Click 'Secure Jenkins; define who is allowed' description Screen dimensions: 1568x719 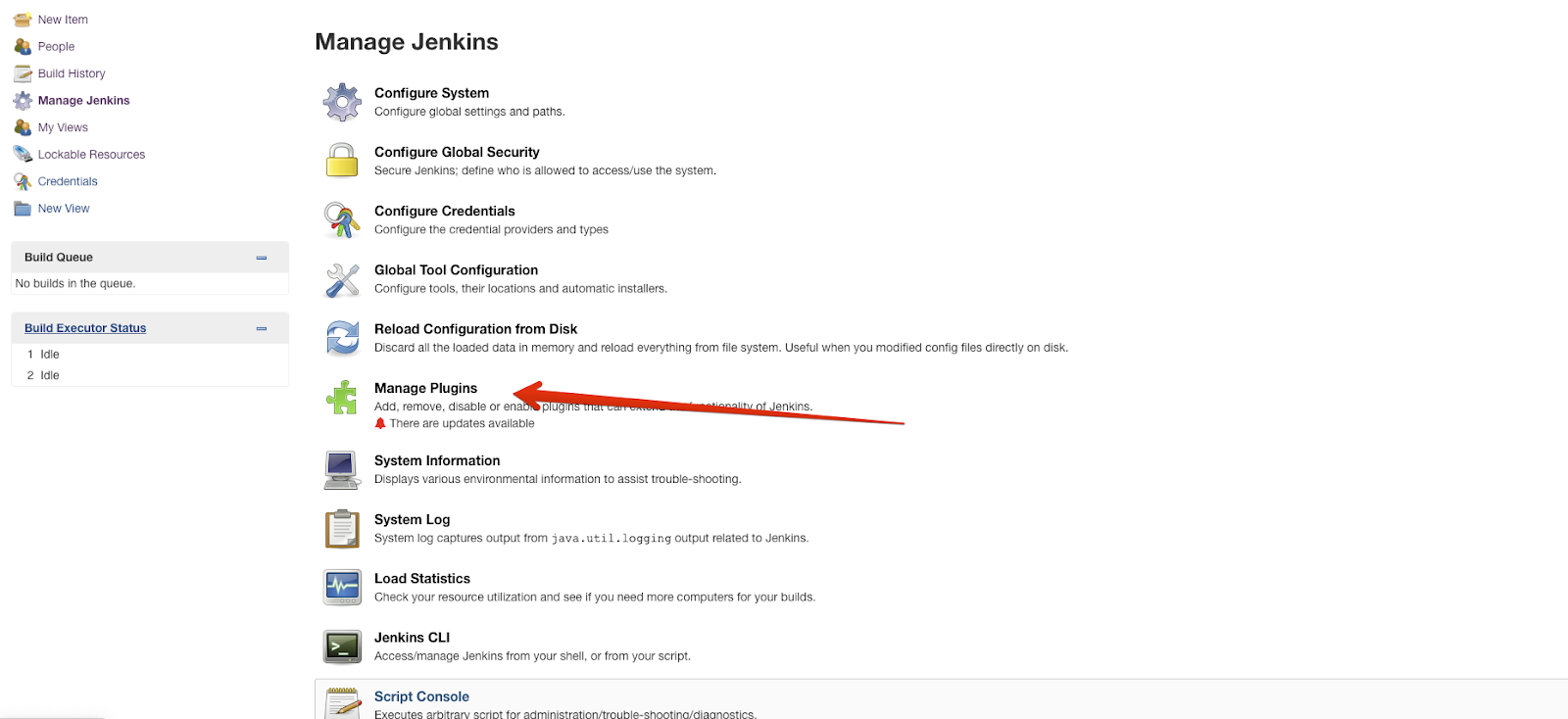point(545,170)
